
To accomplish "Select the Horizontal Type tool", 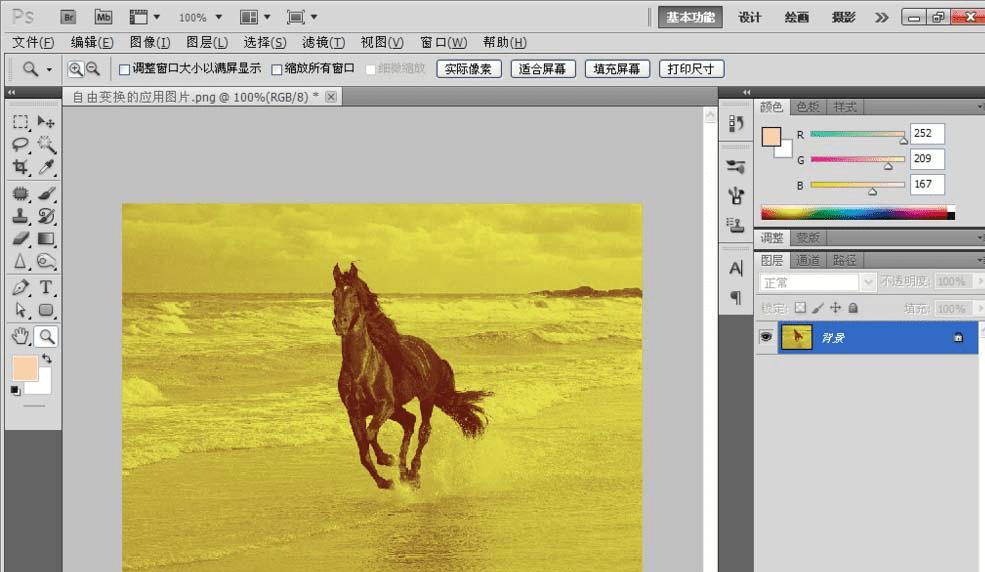I will click(46, 287).
